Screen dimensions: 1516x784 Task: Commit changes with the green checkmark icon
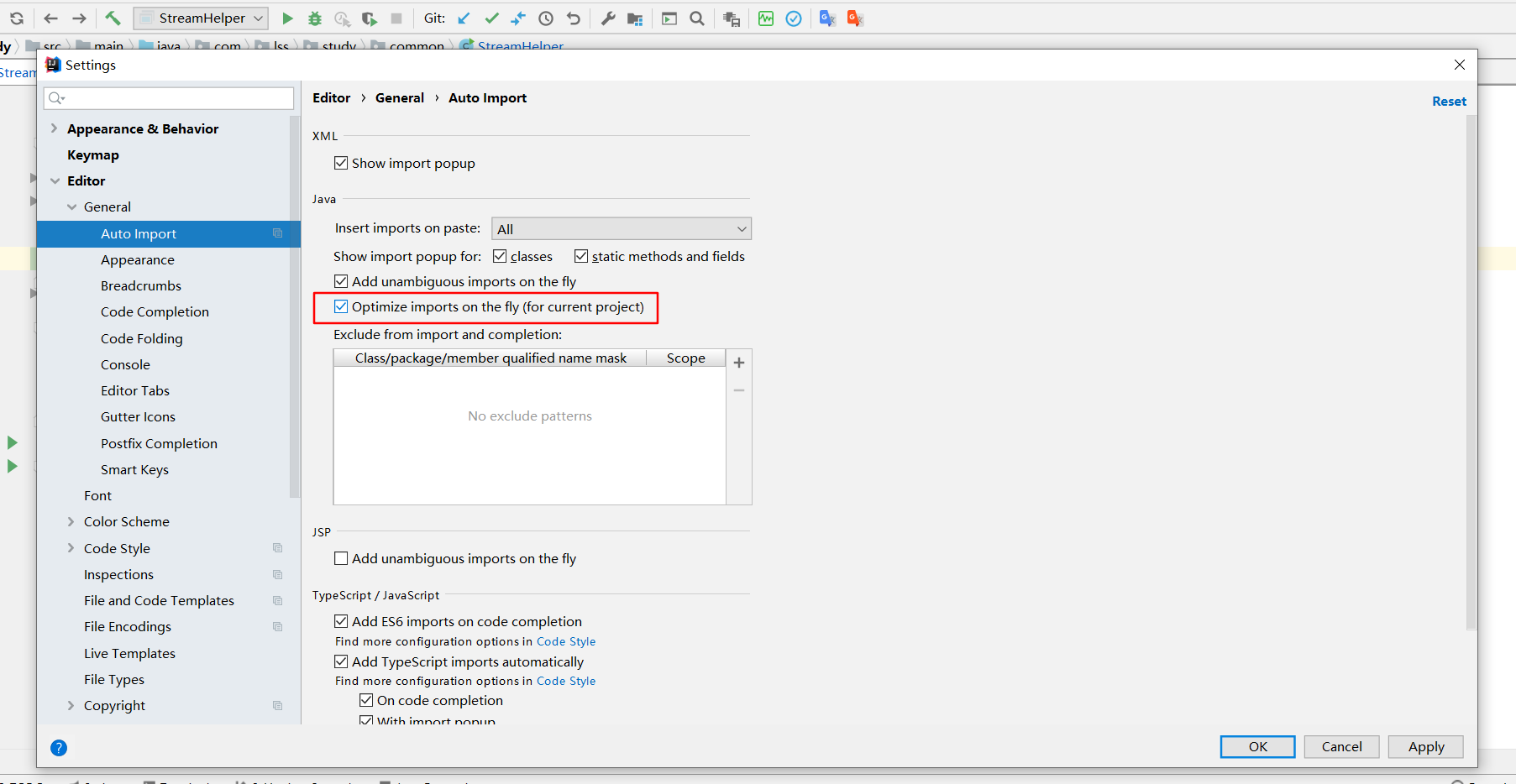[x=491, y=18]
